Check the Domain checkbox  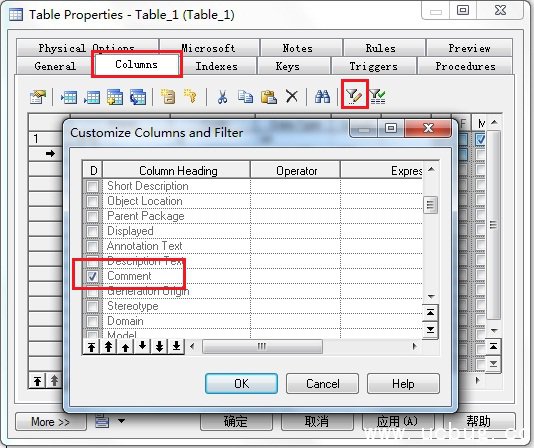(92, 321)
